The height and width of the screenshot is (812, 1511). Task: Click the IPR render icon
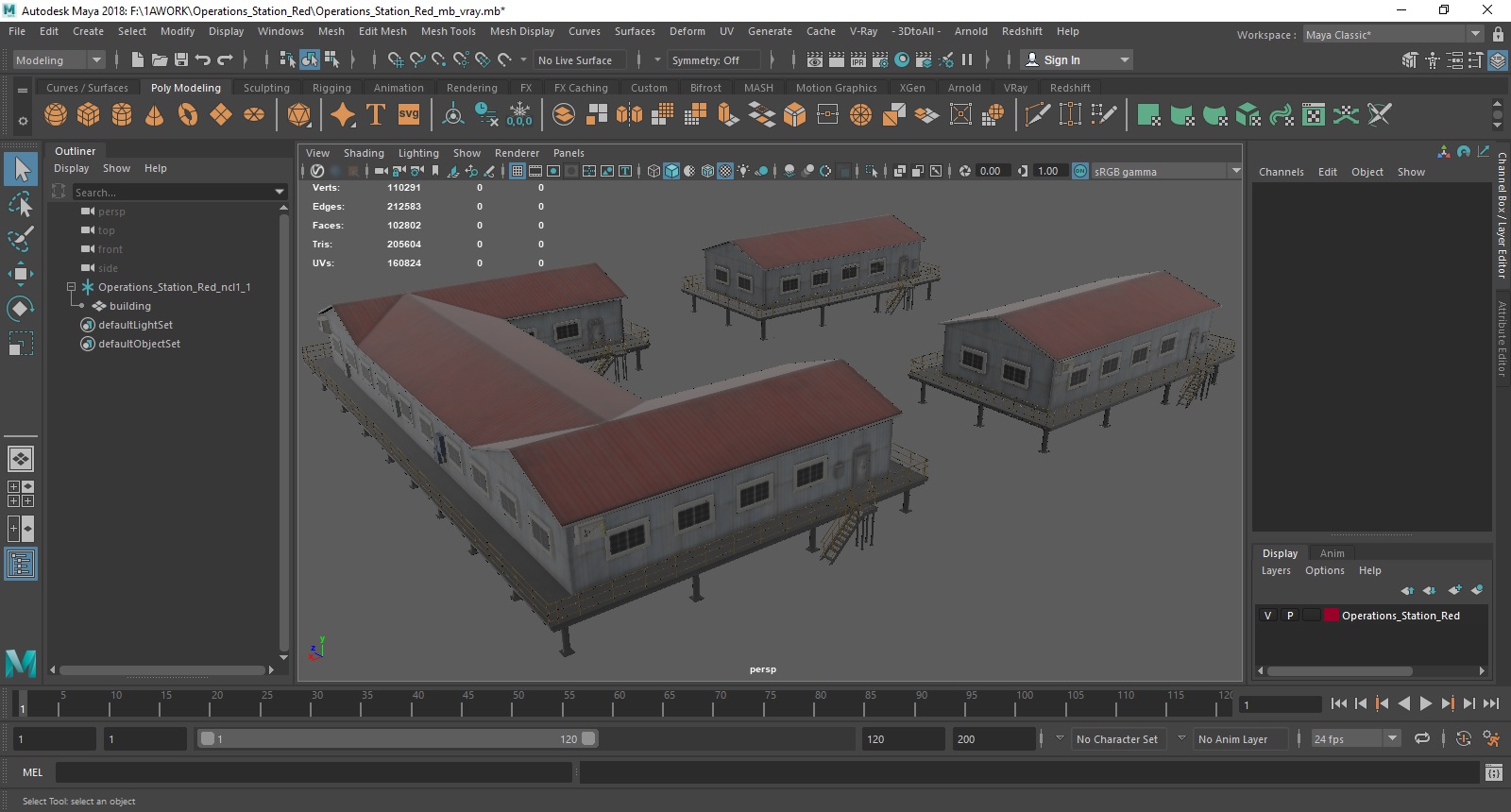point(858,59)
